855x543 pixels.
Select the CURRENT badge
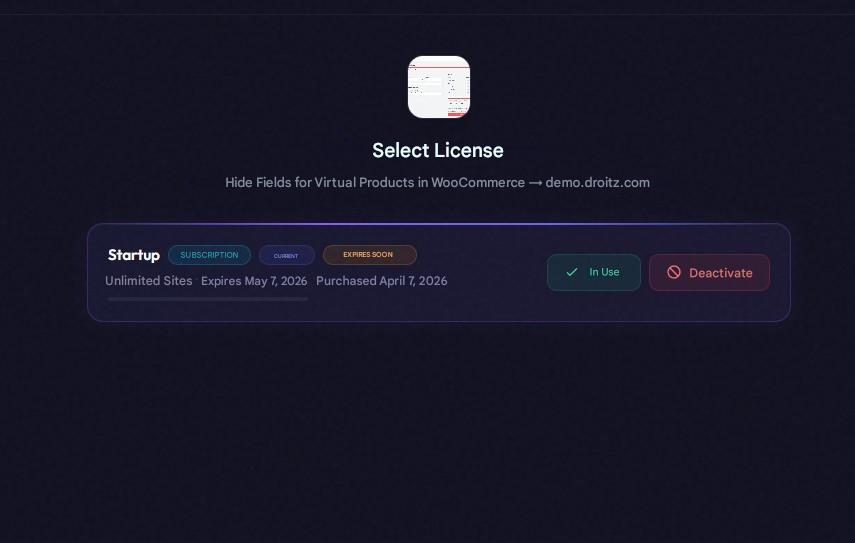tap(286, 255)
